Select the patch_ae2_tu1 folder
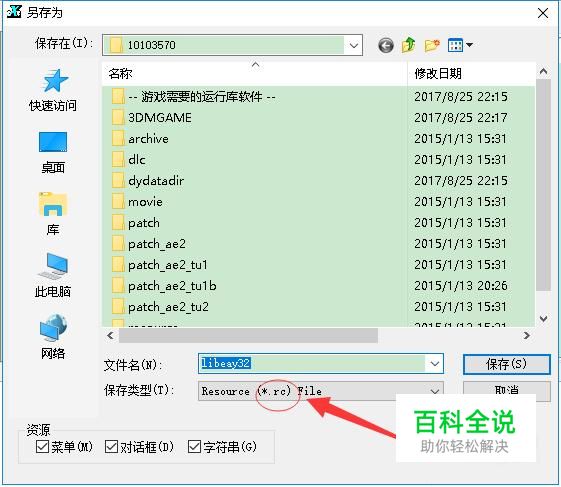Screen dimensions: 561x487 click(160, 265)
